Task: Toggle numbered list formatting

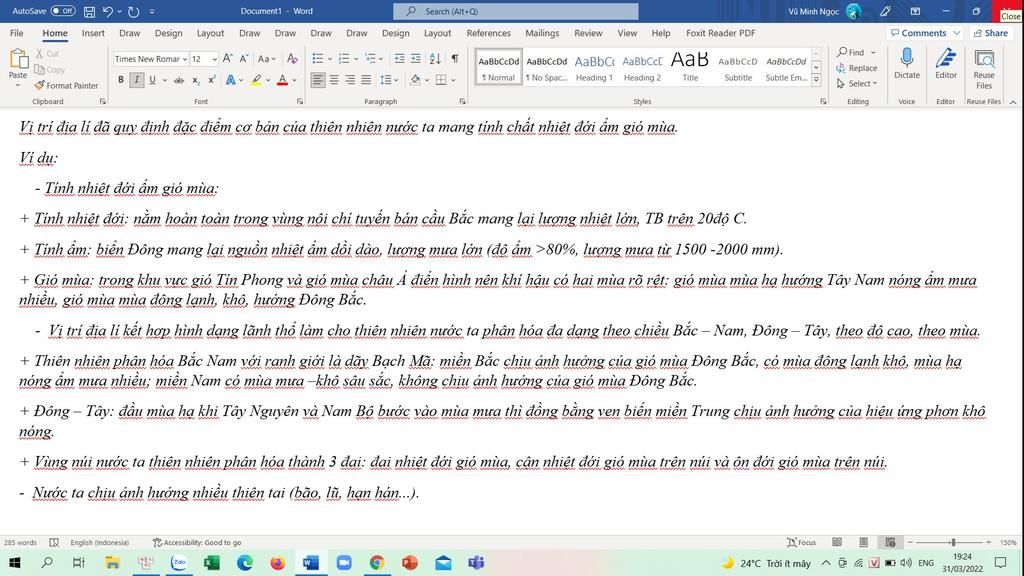Action: [x=344, y=59]
